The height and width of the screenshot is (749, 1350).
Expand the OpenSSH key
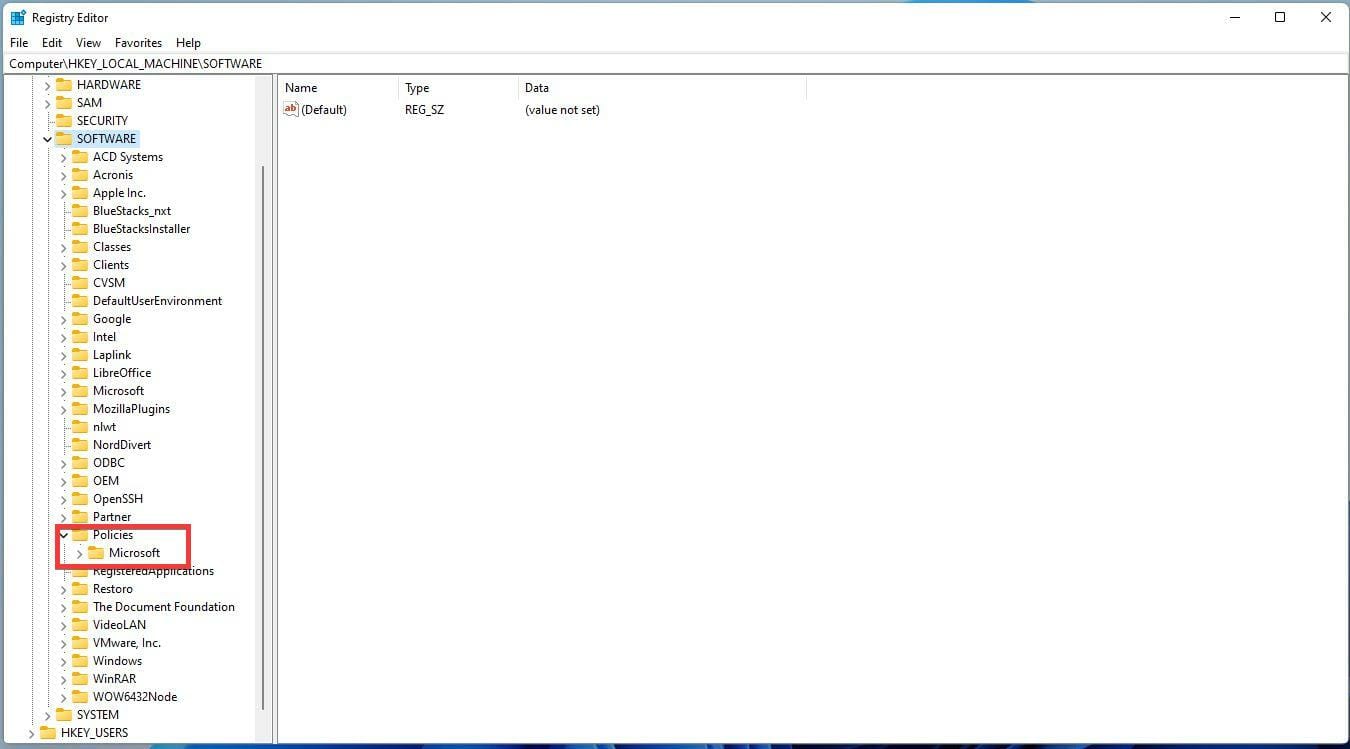[63, 499]
